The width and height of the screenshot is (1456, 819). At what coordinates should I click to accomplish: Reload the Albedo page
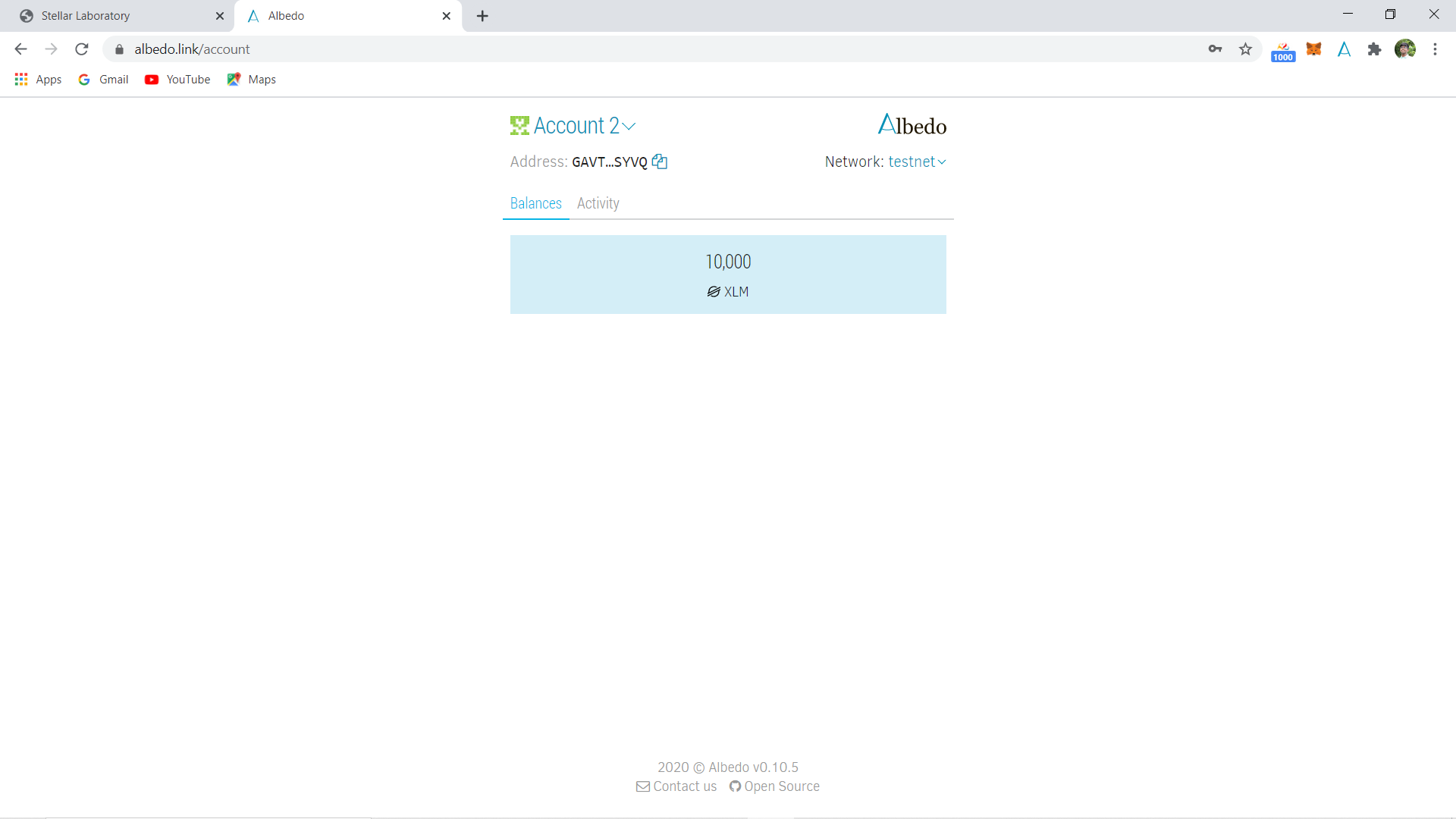tap(82, 49)
